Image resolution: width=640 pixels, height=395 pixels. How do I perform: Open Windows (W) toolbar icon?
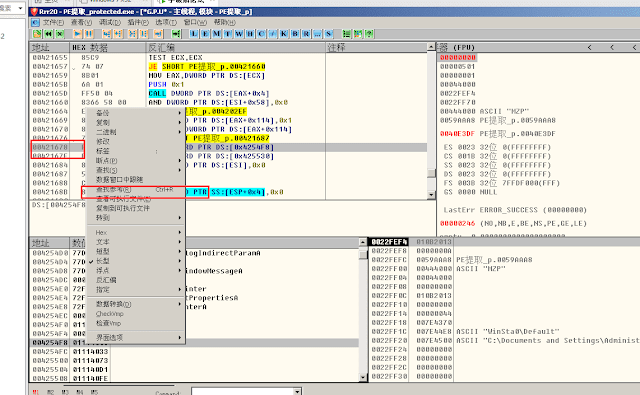[x=239, y=34]
